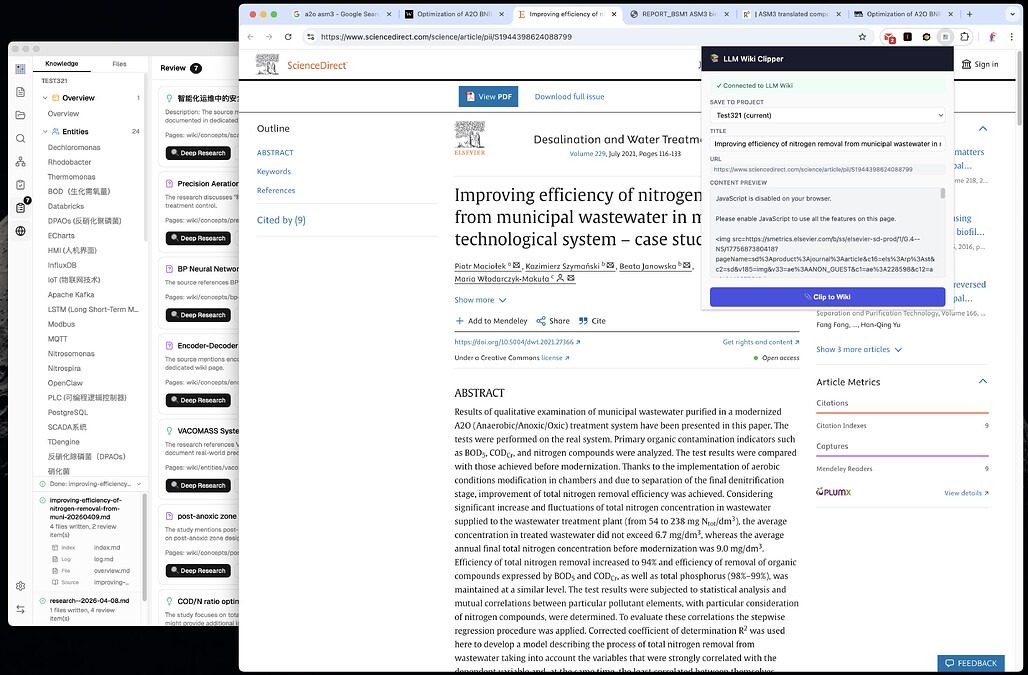This screenshot has height=675, width=1028.
Task: Open the FEEDBACK button
Action: [x=971, y=663]
